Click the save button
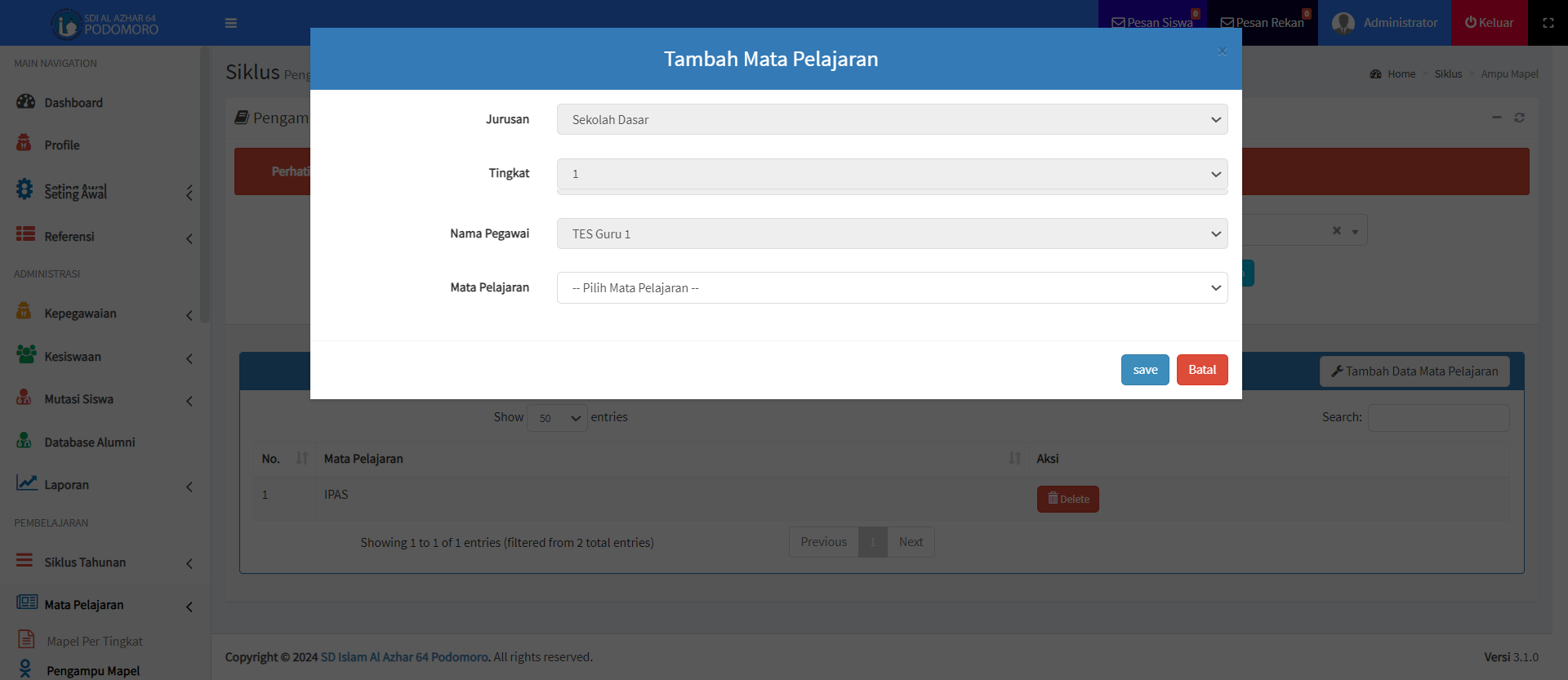 (1144, 370)
